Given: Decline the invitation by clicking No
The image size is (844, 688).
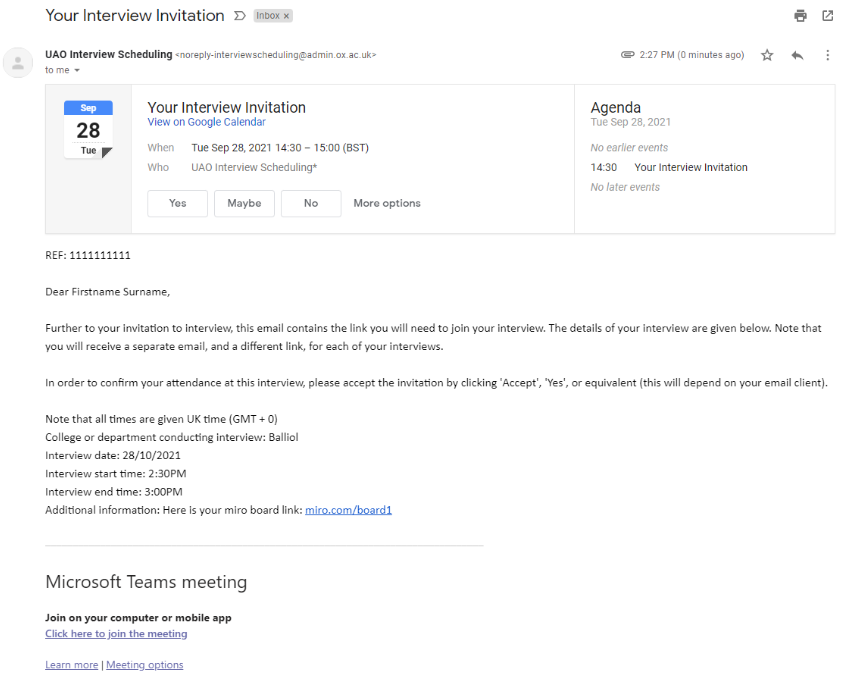Looking at the screenshot, I should 310,203.
